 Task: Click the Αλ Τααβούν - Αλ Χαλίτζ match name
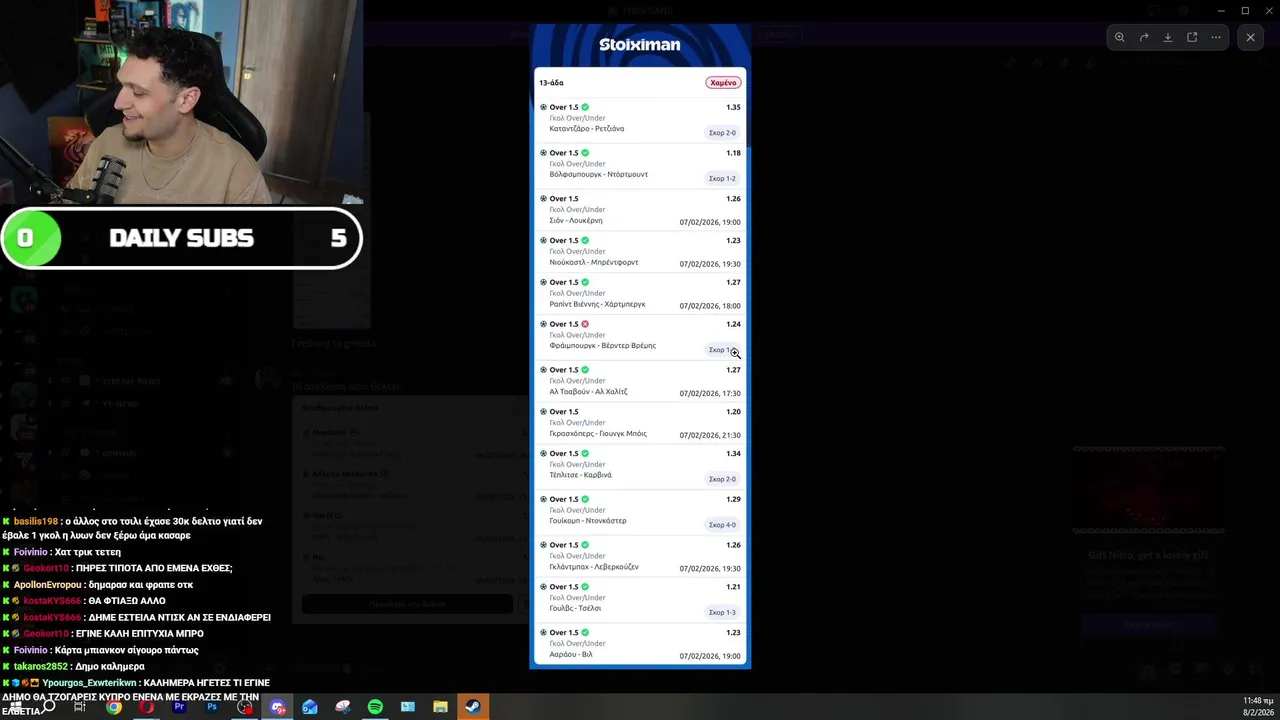(588, 392)
